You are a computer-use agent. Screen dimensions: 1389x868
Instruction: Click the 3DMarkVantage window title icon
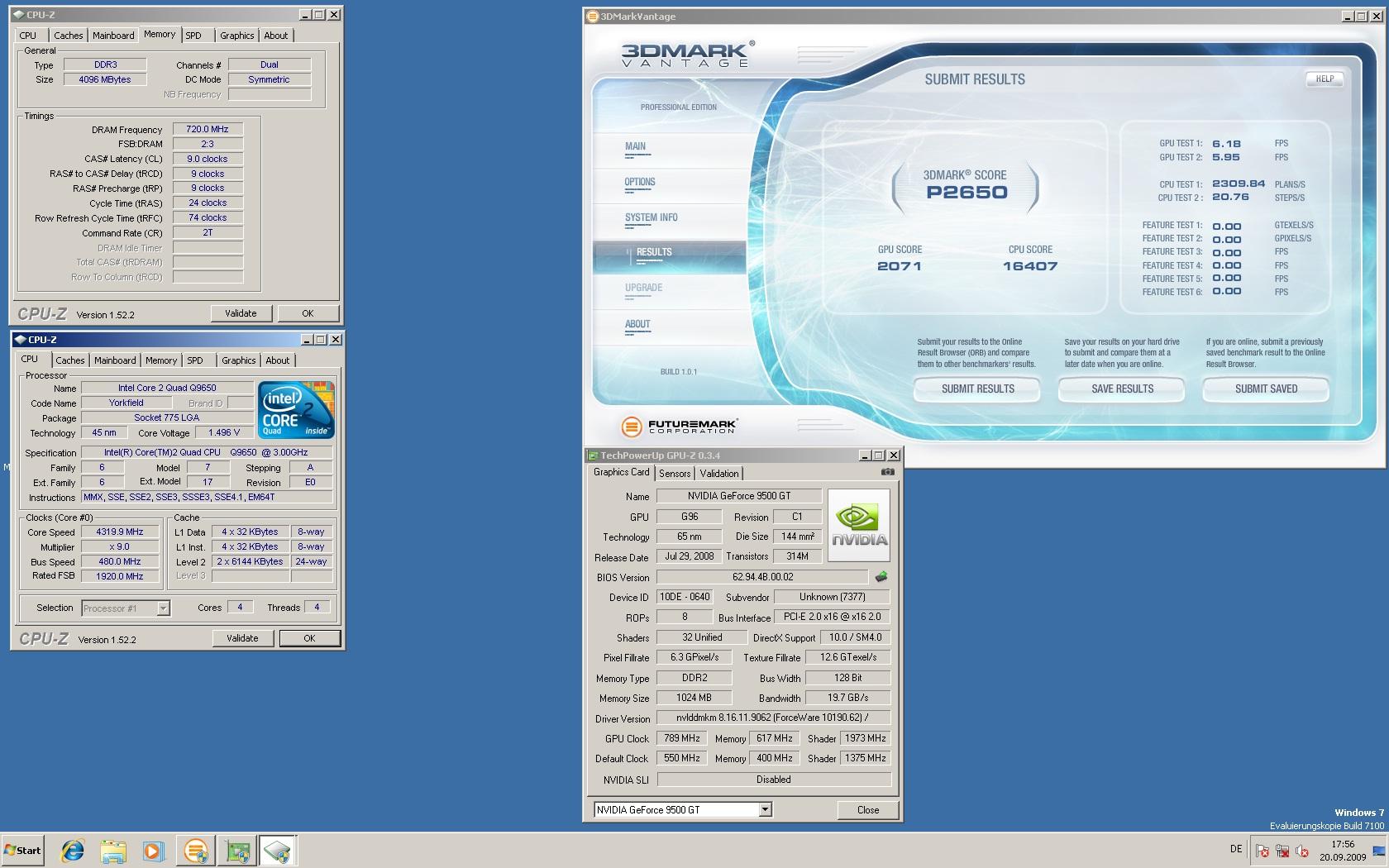pyautogui.click(x=592, y=16)
